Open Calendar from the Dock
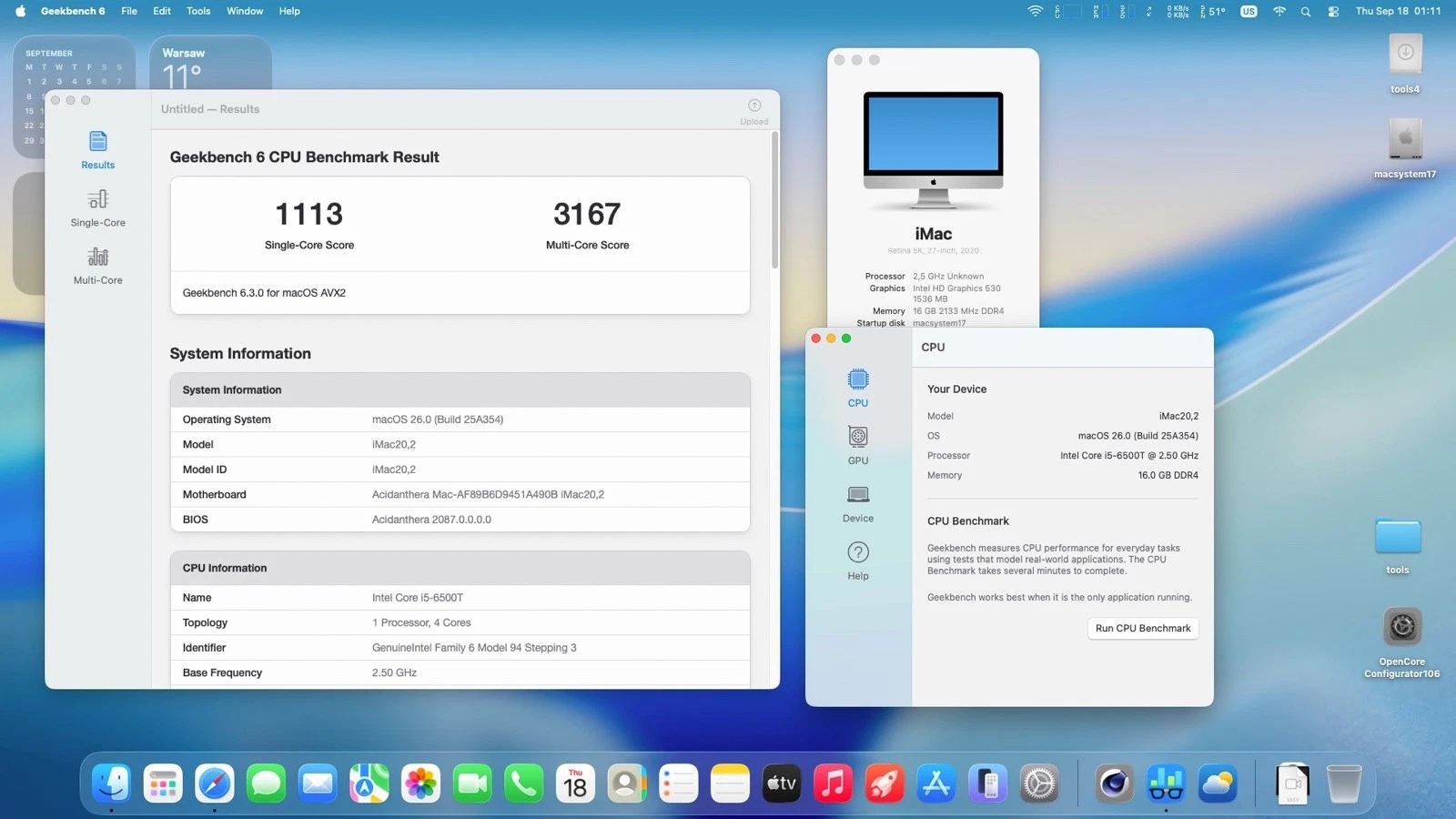 (575, 783)
